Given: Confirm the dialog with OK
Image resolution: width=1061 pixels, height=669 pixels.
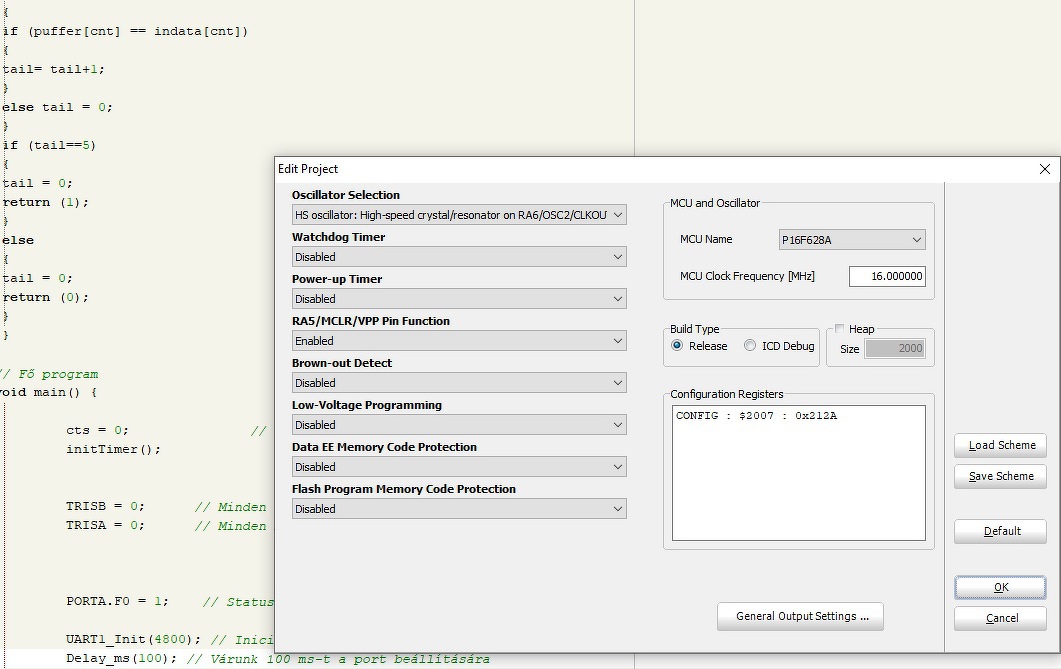Looking at the screenshot, I should click(1000, 588).
